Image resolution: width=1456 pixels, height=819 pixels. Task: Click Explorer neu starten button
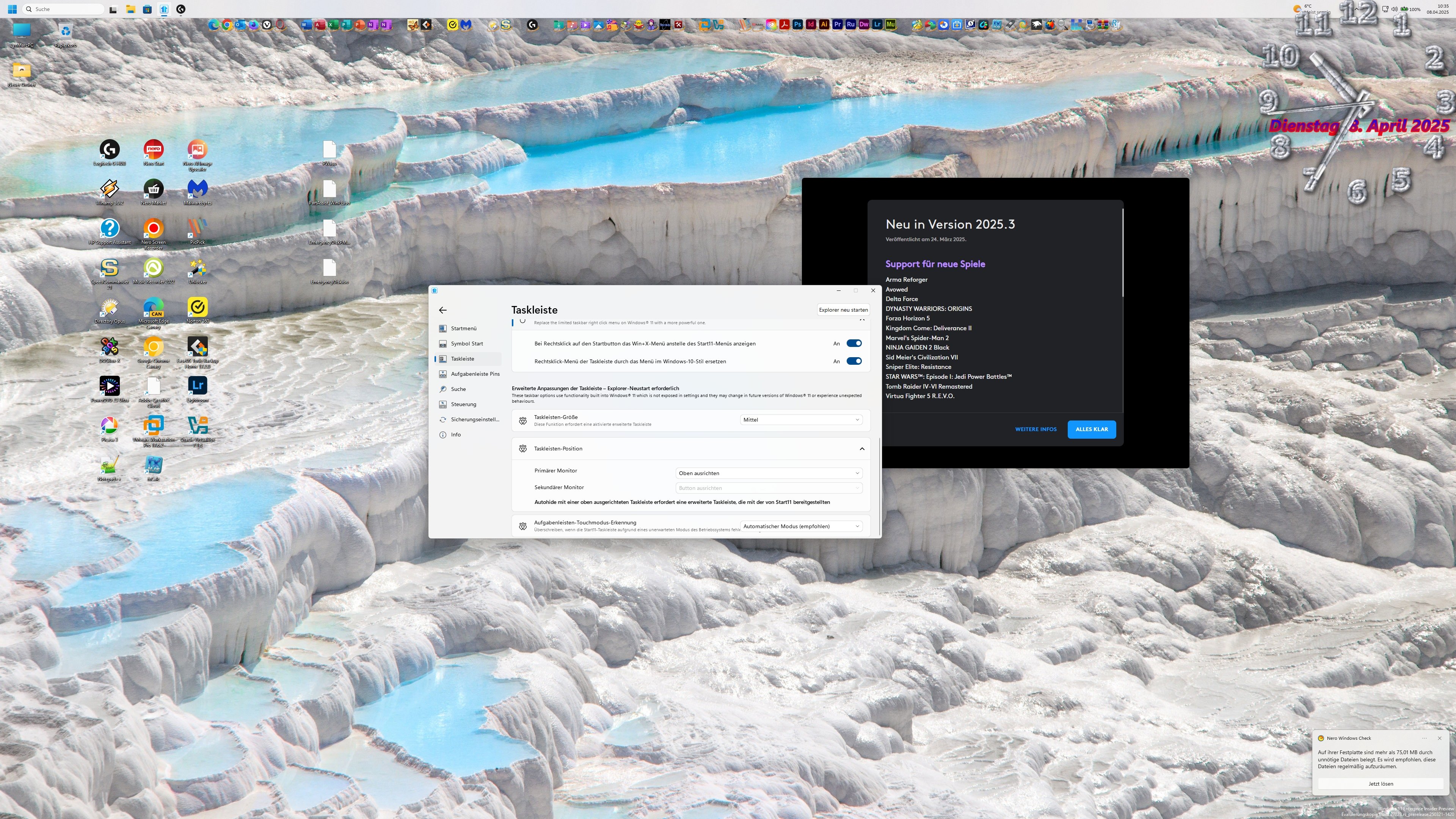click(x=843, y=310)
